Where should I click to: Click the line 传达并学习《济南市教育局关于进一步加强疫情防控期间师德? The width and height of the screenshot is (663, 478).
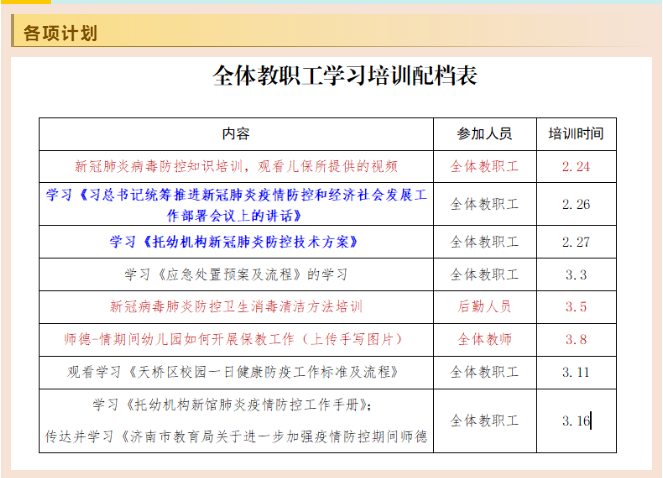(x=236, y=437)
